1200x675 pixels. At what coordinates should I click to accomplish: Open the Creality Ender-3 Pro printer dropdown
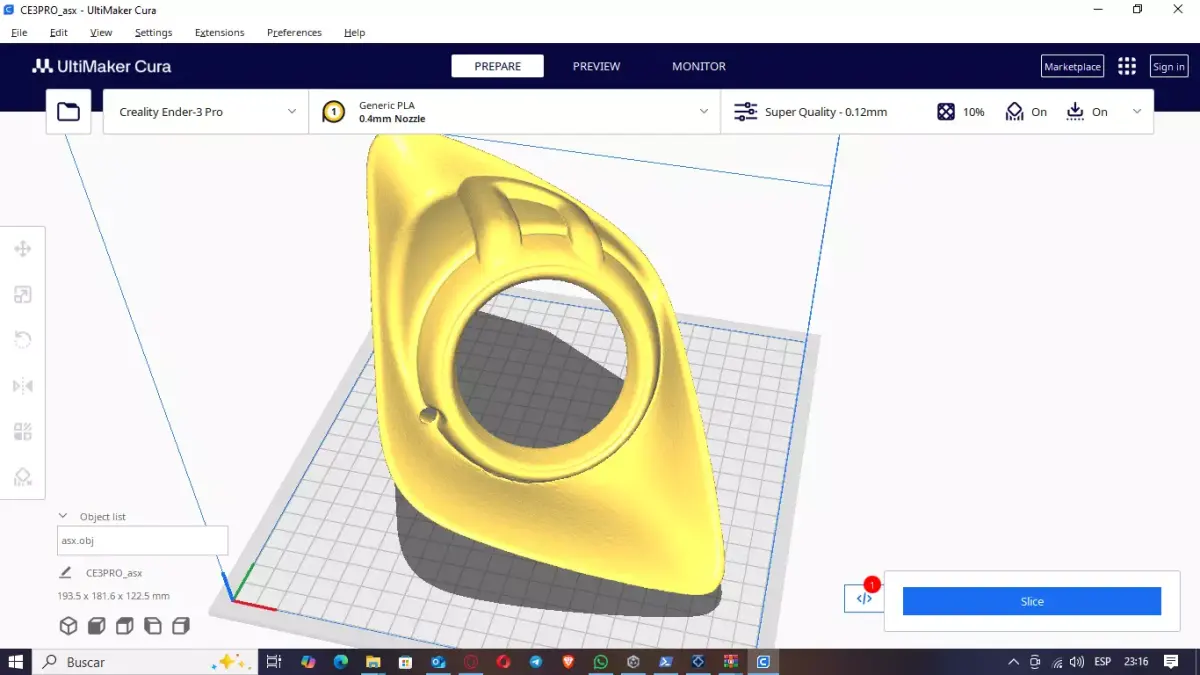(x=204, y=111)
